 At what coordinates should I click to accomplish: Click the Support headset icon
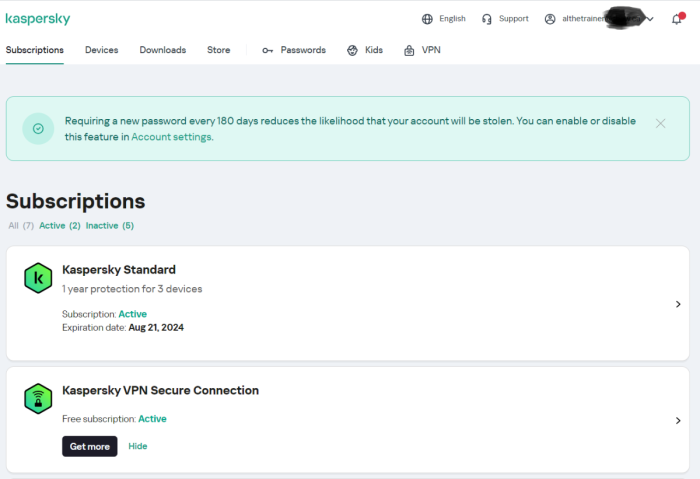coord(487,19)
